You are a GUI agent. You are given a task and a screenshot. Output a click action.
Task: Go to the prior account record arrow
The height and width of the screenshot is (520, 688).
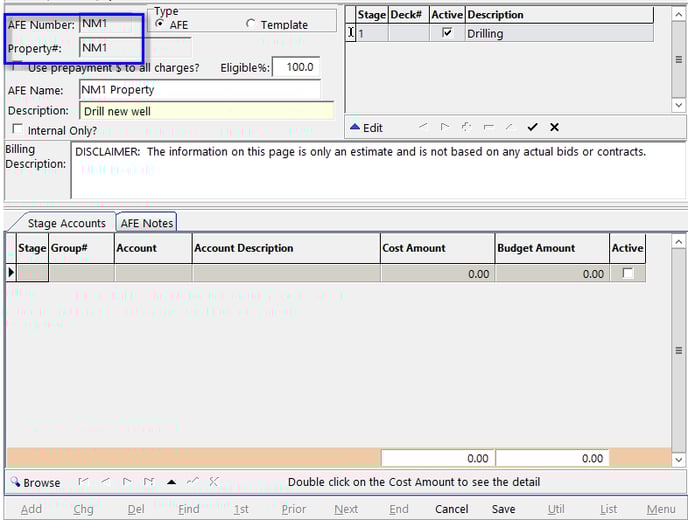[x=105, y=482]
